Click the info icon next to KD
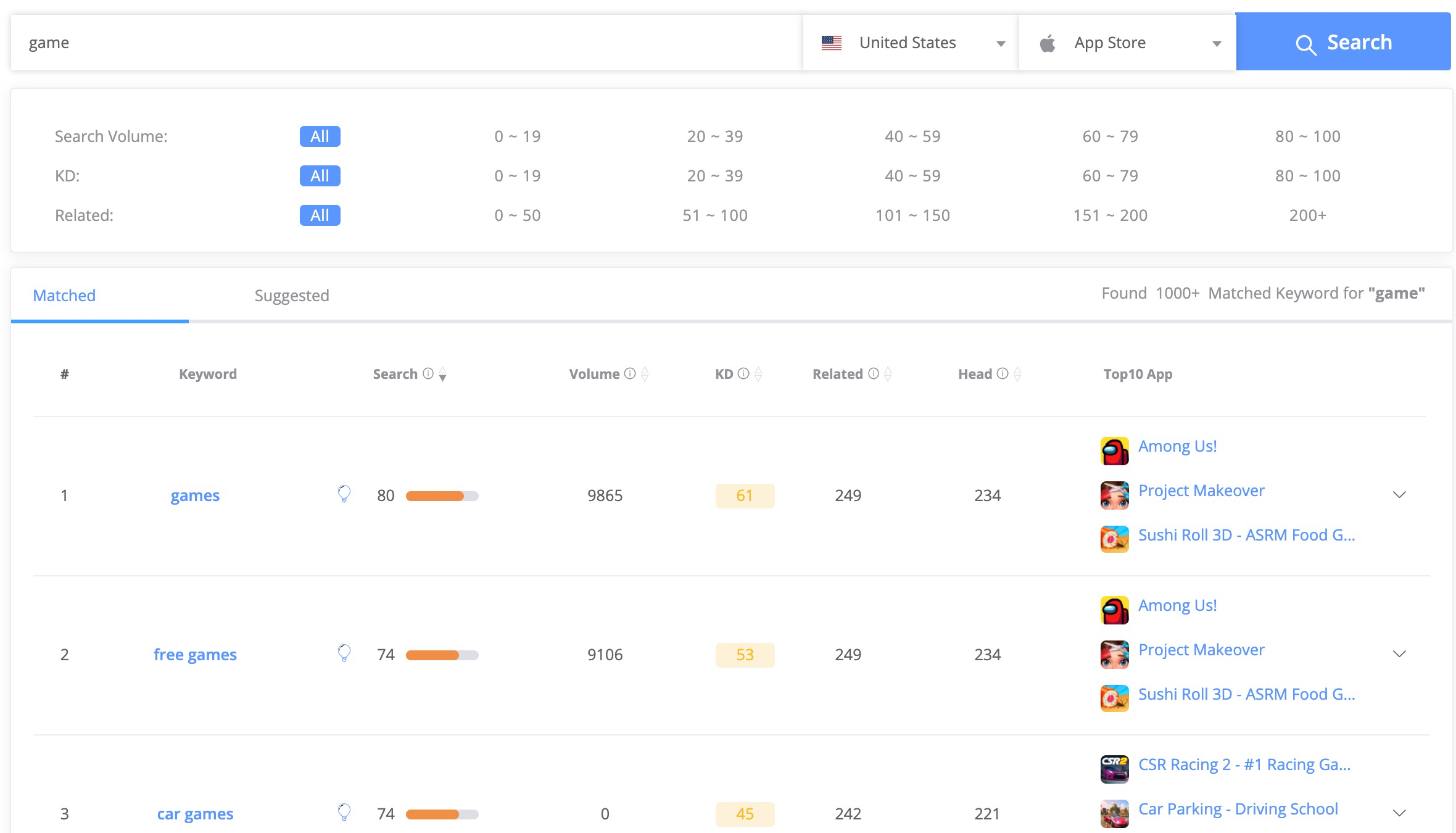Screen dimensions: 1456x833 point(743,374)
